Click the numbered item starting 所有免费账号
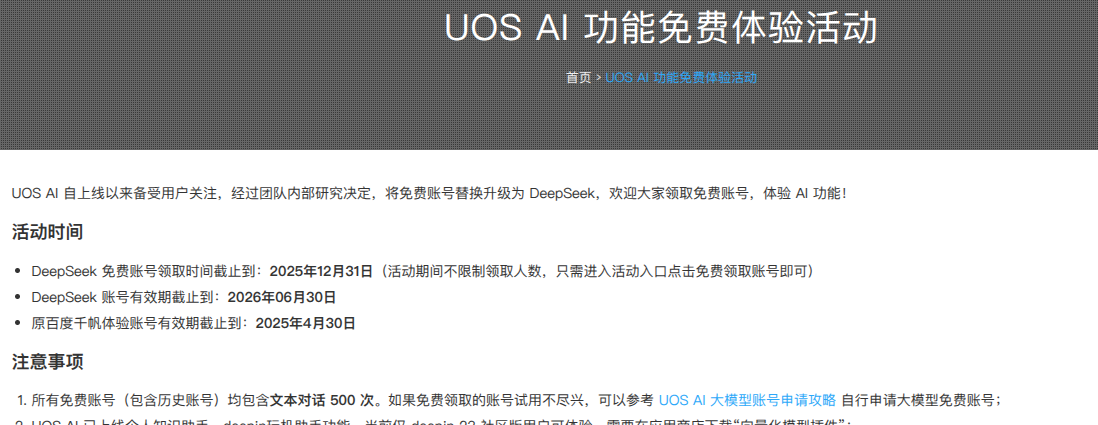 tap(516, 400)
